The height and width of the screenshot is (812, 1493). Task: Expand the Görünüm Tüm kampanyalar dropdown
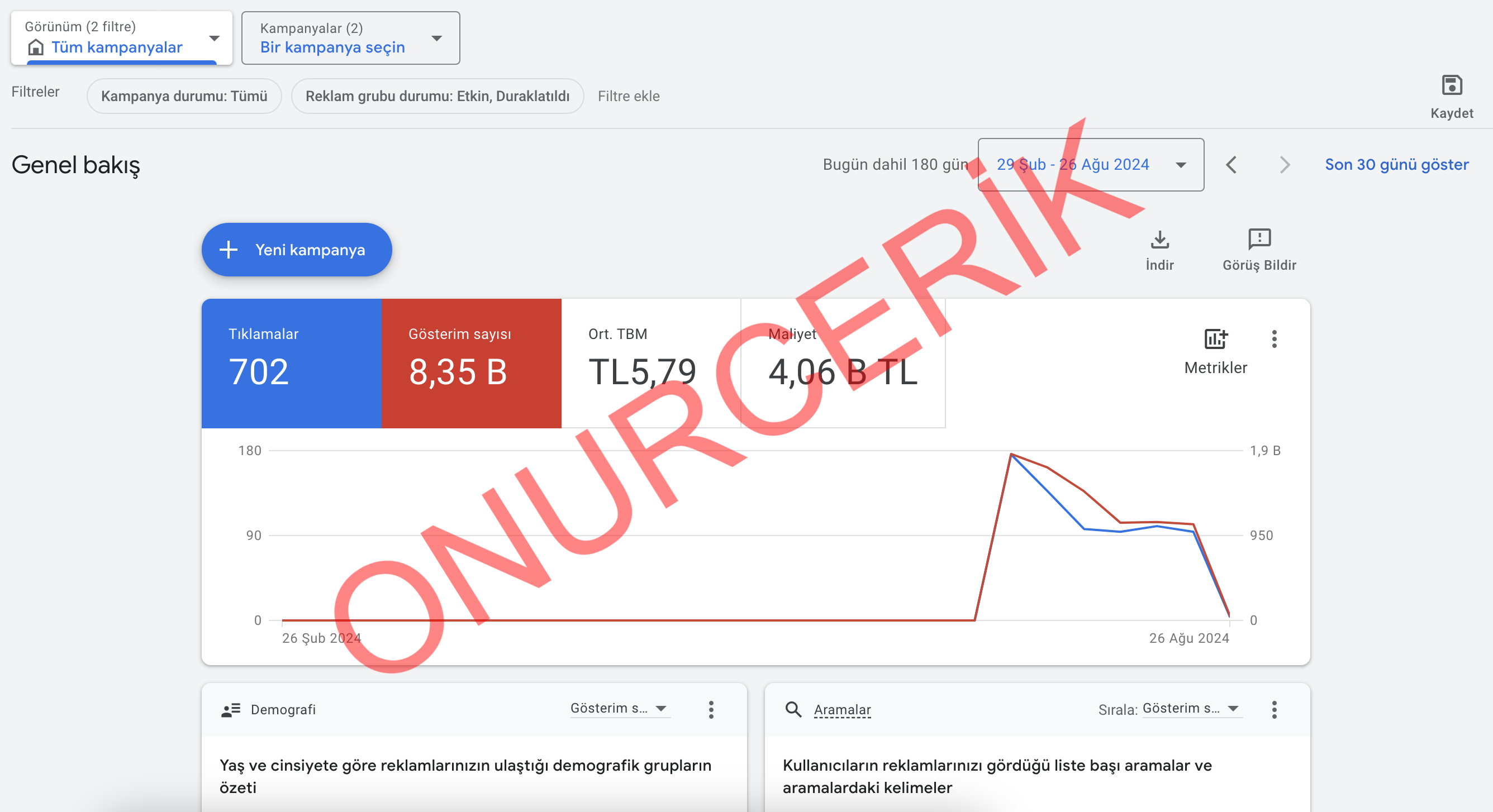(x=121, y=37)
